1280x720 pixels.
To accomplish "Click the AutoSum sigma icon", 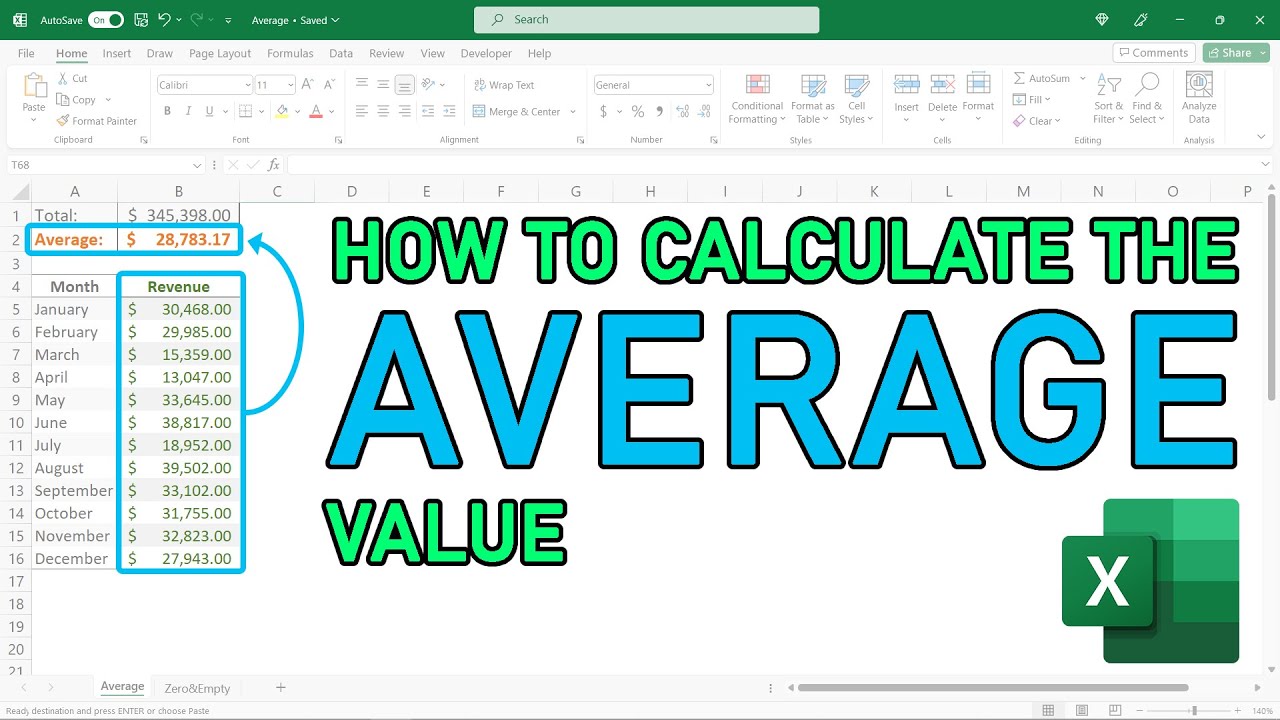I will (x=1019, y=78).
